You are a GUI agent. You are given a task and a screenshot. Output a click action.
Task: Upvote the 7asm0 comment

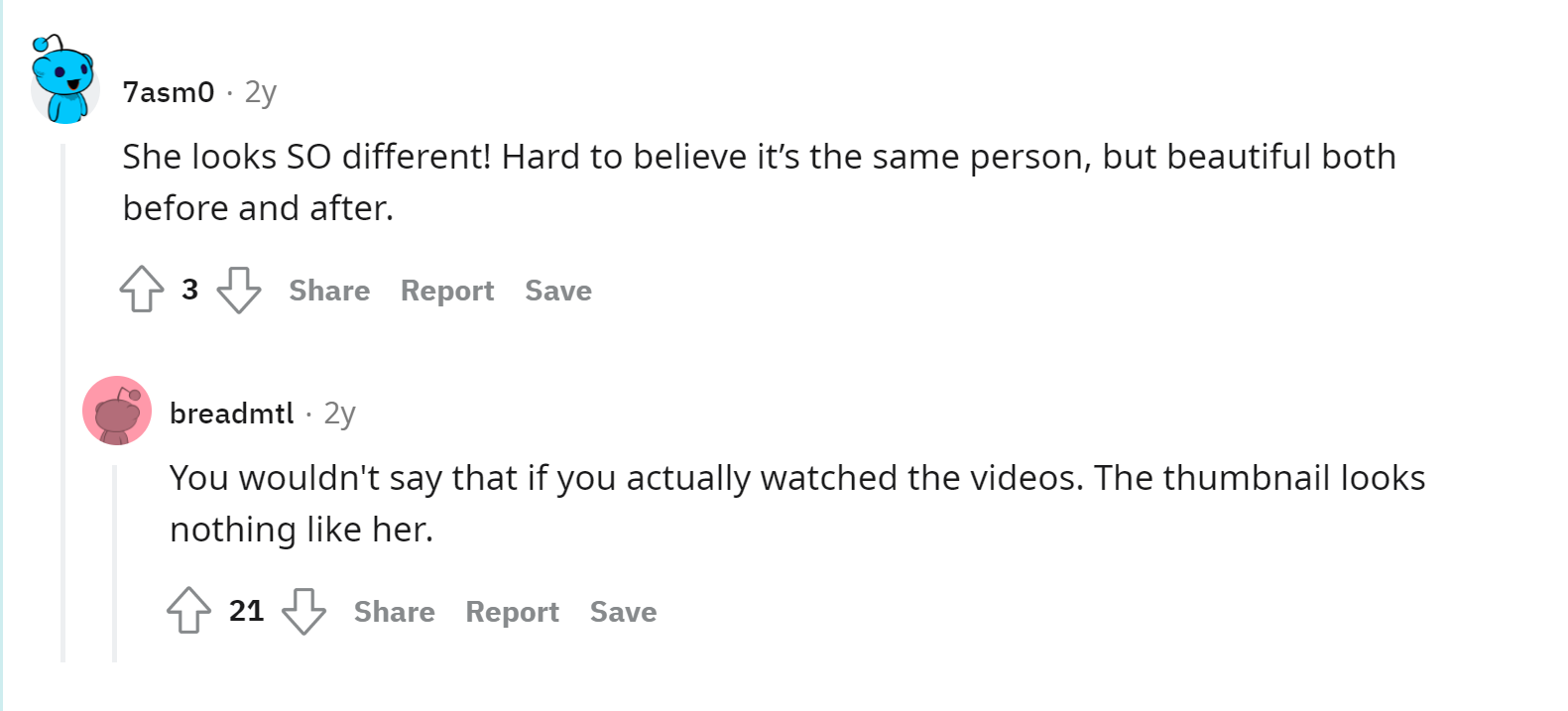pos(142,290)
